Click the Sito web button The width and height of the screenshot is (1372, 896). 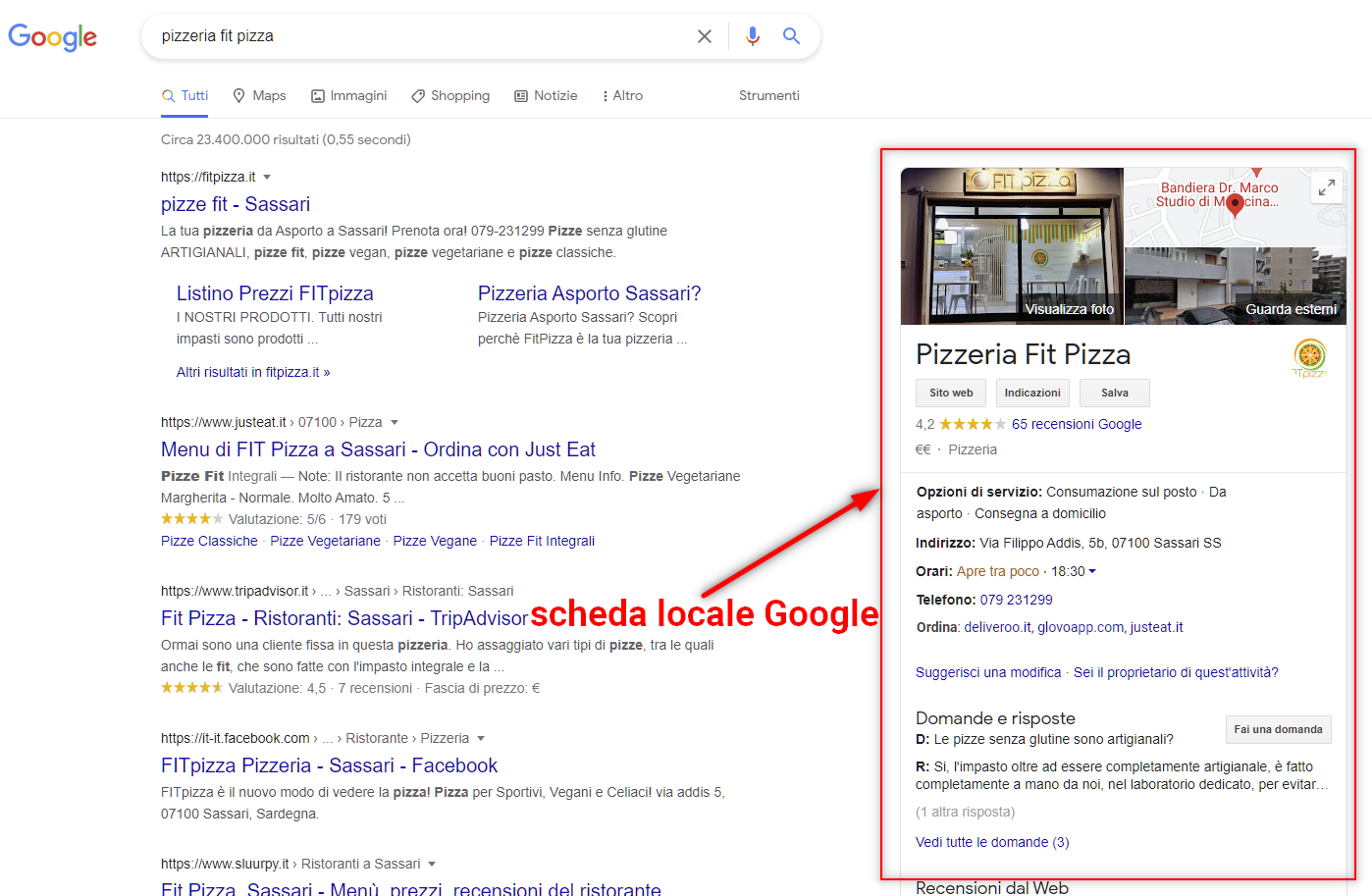951,393
